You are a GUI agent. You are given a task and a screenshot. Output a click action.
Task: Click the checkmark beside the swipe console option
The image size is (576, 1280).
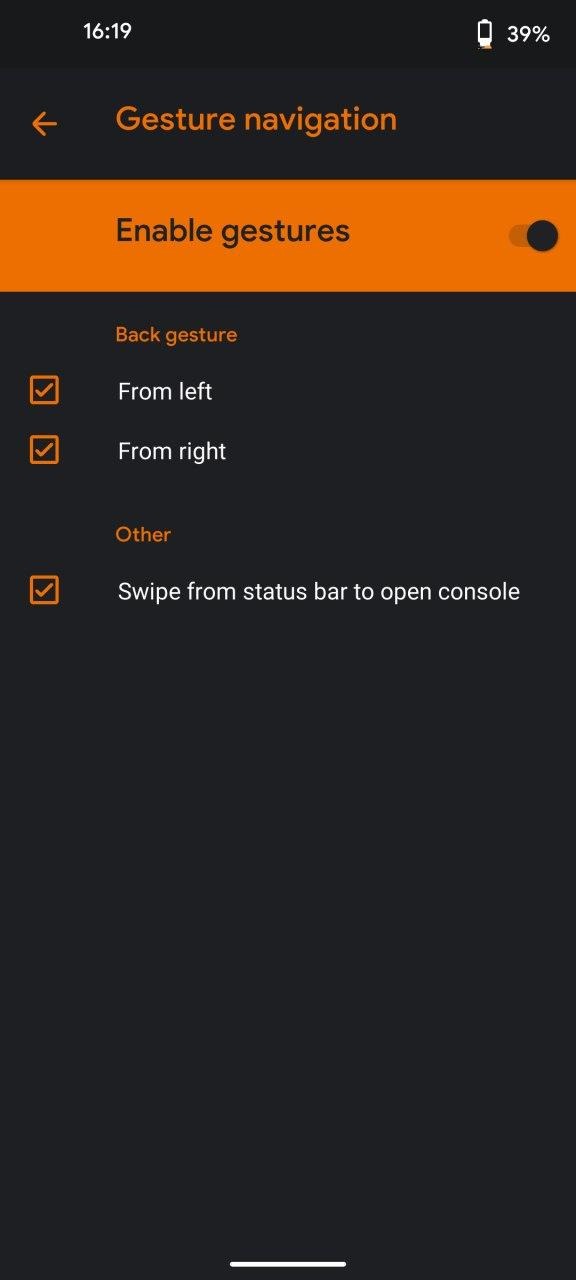pyautogui.click(x=44, y=590)
